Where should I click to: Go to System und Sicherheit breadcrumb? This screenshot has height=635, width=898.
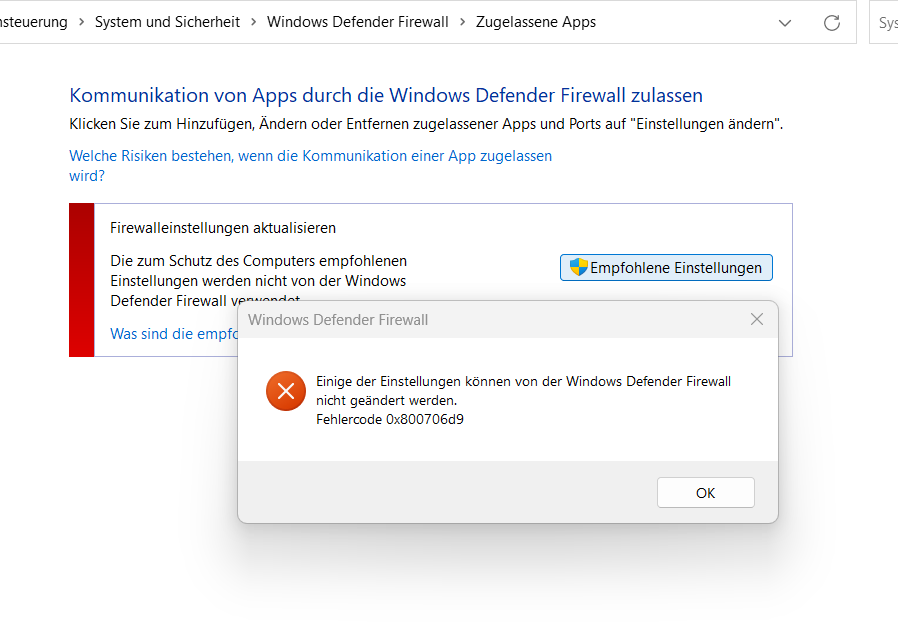[x=167, y=22]
